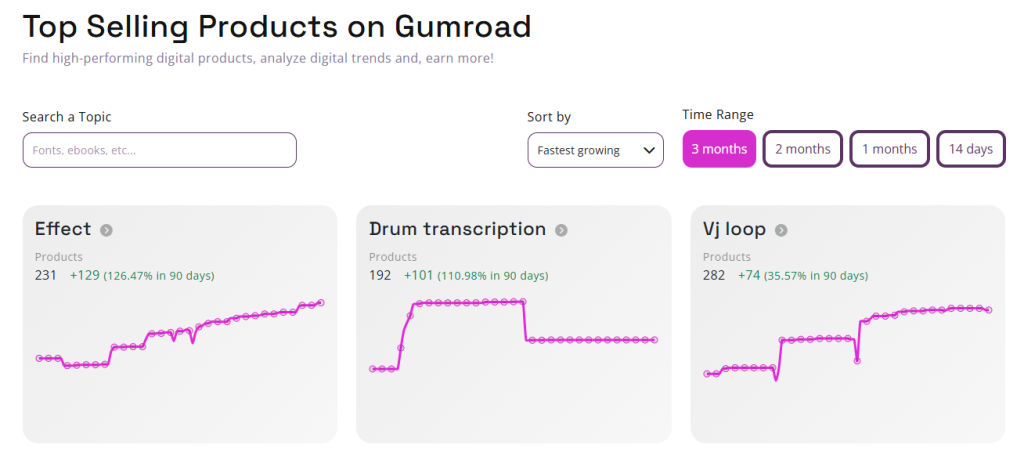Open the Sort by dropdown
Viewport: 1024px width, 452px height.
(x=595, y=150)
